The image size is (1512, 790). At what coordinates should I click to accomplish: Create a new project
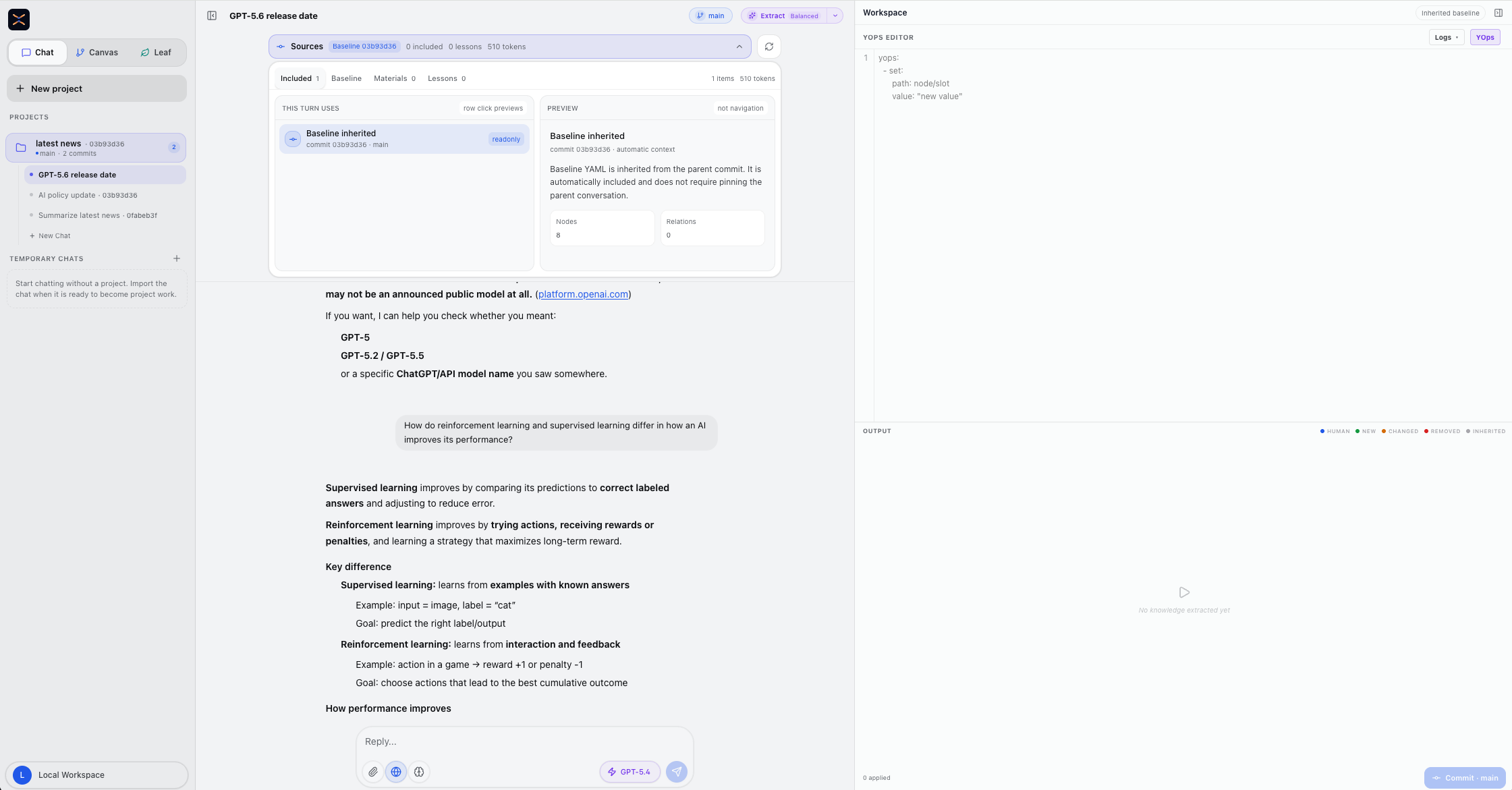(96, 88)
